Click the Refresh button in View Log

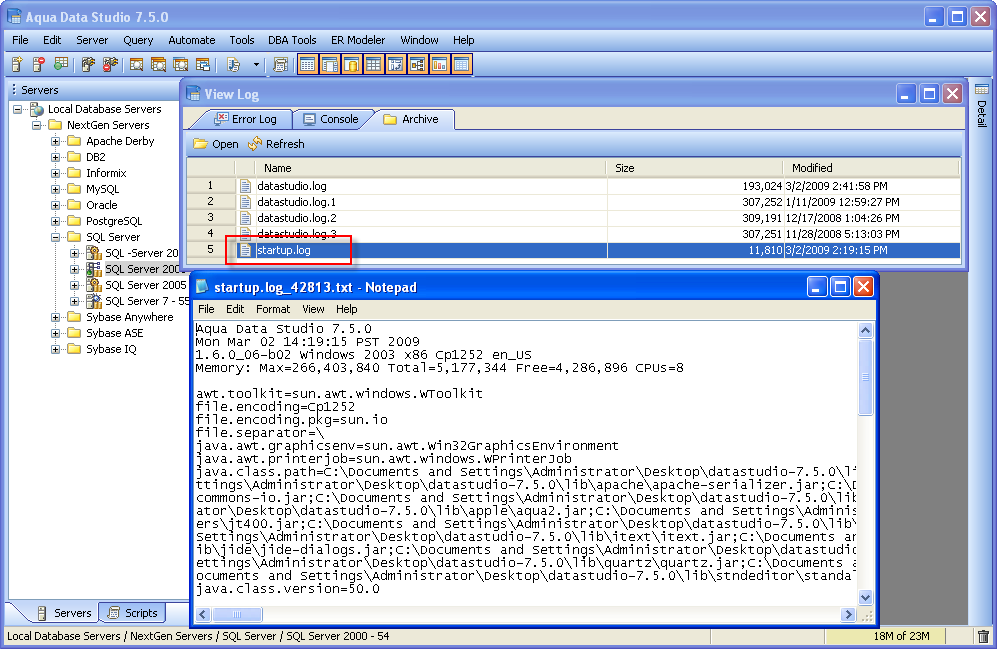(277, 144)
